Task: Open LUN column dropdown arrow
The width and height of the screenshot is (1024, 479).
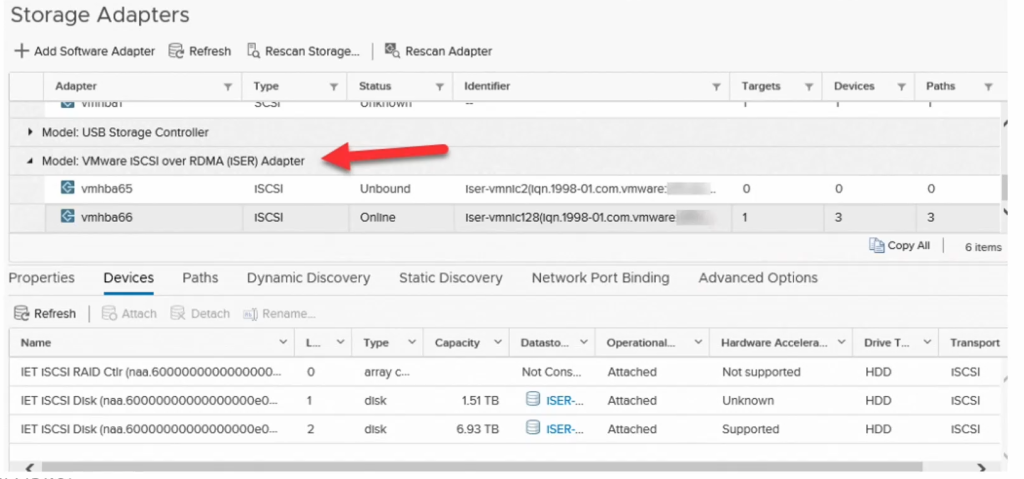Action: 340,342
